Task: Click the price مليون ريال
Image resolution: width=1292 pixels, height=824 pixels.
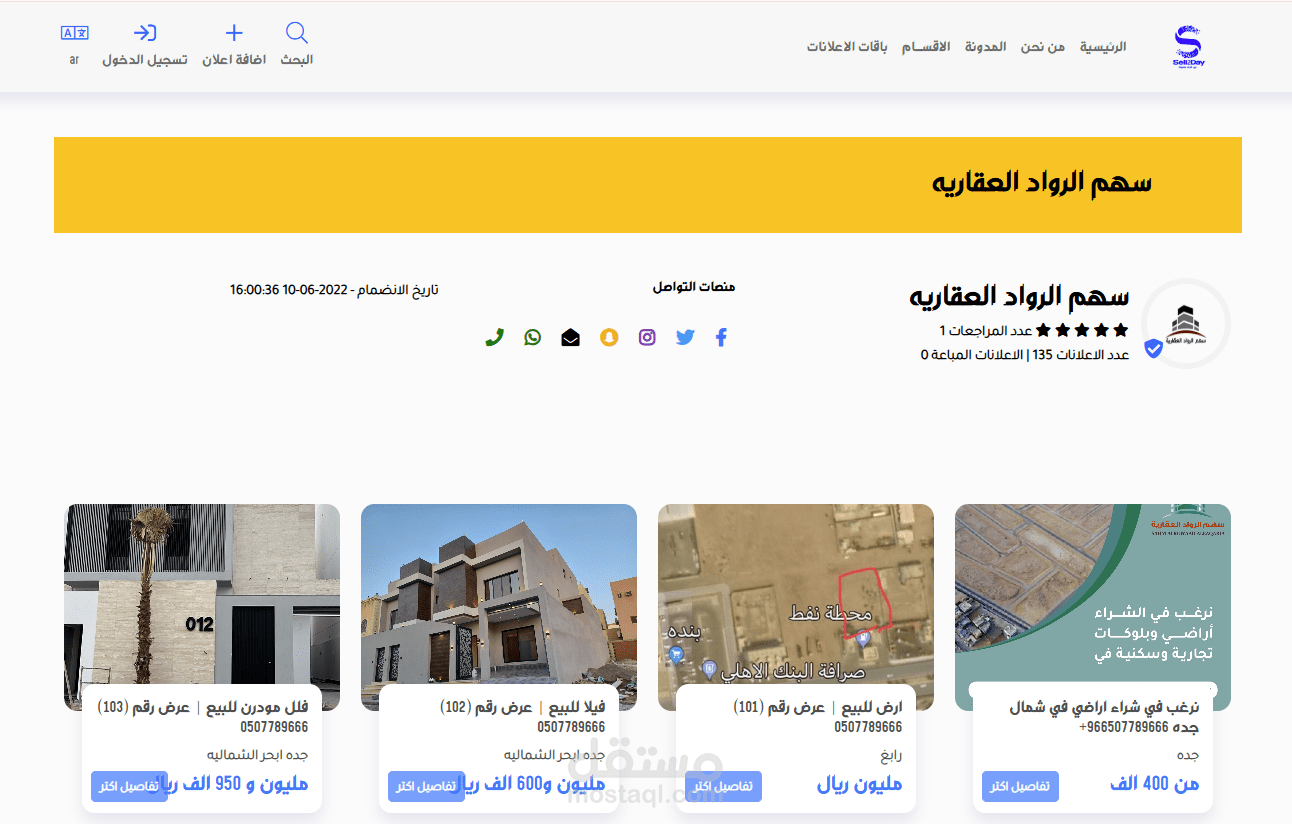Action: tap(859, 784)
